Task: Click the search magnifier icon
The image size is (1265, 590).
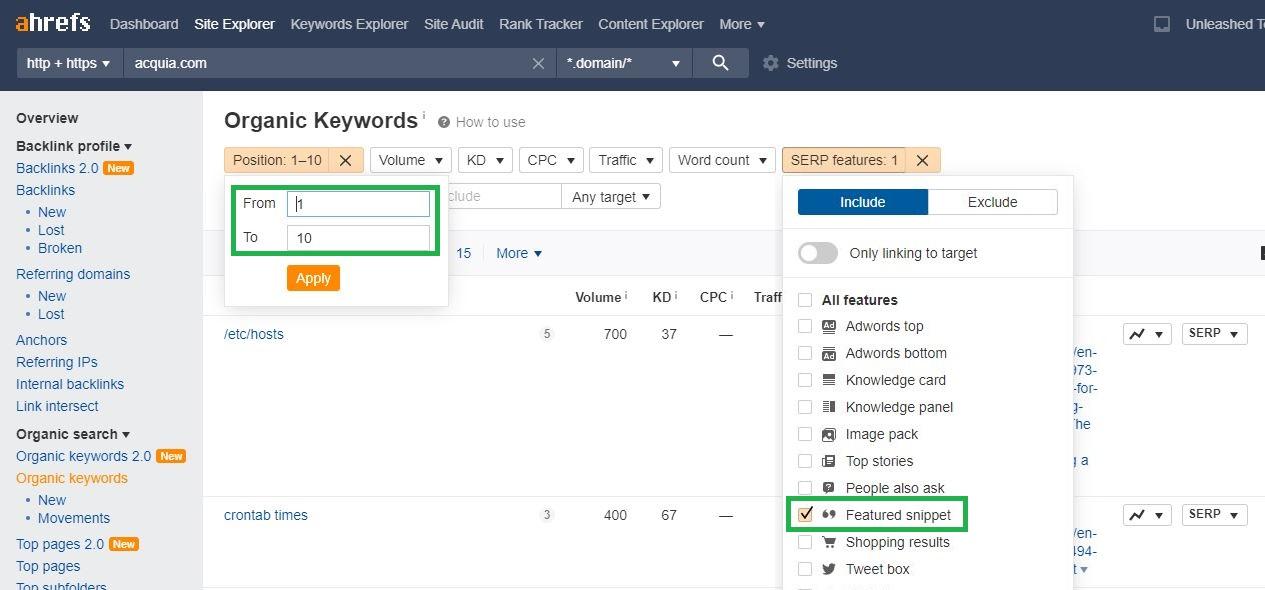Action: click(720, 63)
